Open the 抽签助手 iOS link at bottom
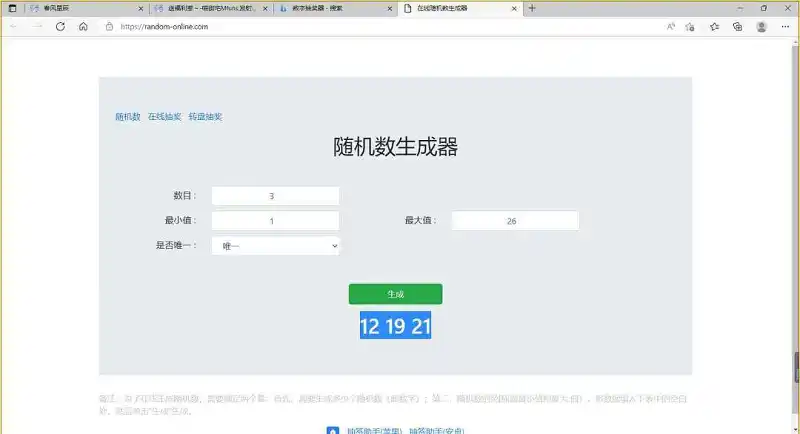The height and width of the screenshot is (434, 800). click(375, 431)
